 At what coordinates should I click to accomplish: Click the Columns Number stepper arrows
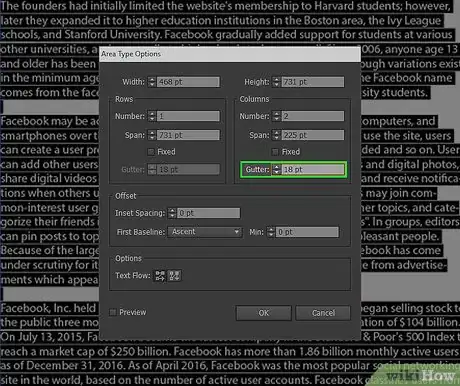[276, 116]
